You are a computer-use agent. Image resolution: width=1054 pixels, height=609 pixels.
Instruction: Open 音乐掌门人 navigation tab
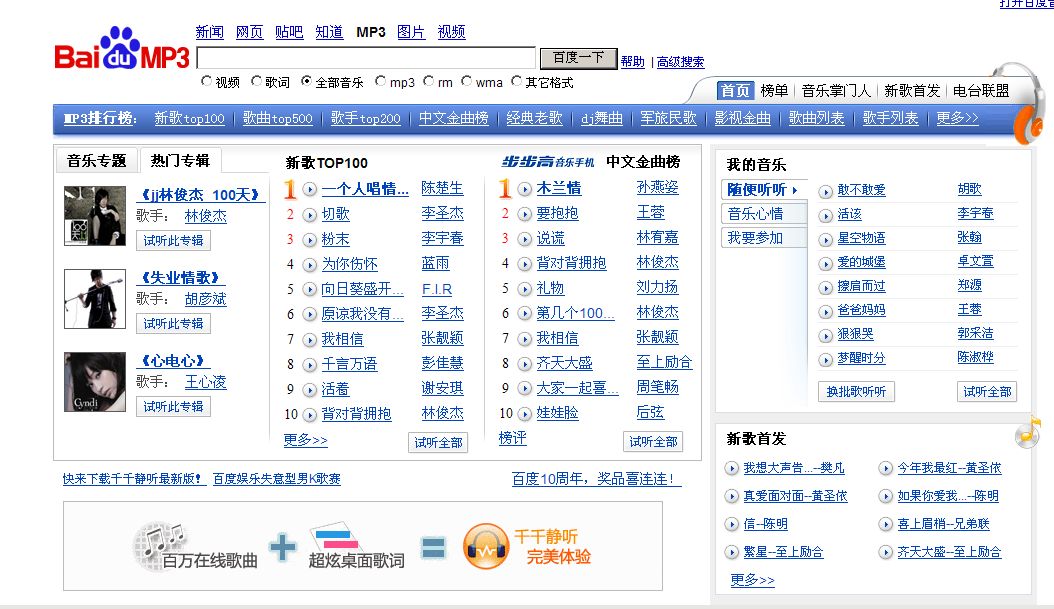pyautogui.click(x=836, y=91)
